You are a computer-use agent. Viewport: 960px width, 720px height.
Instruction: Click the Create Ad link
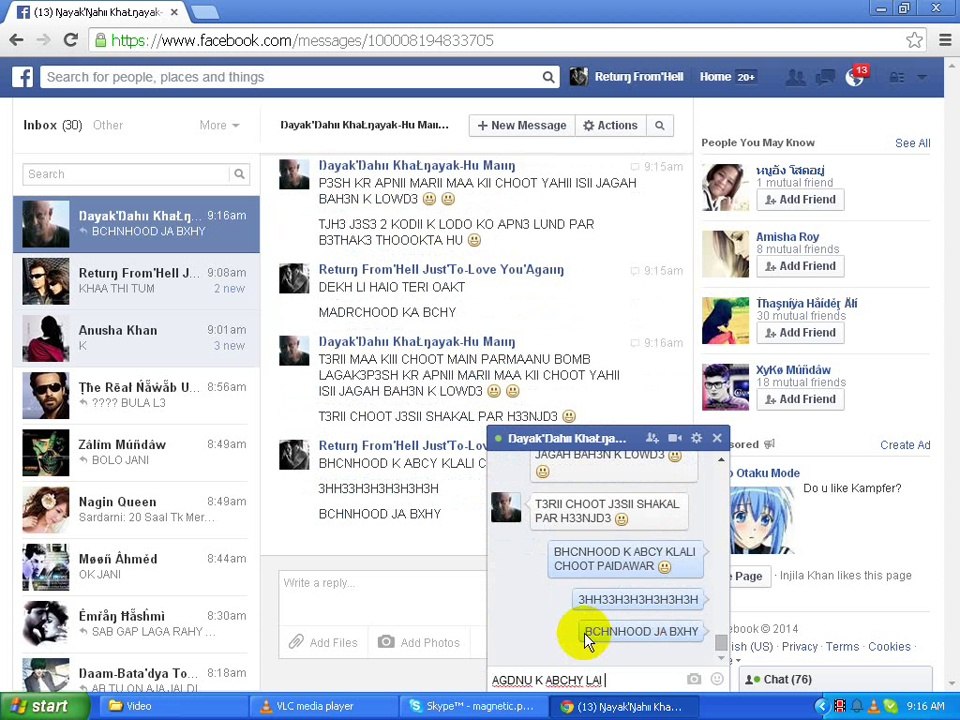(x=905, y=445)
